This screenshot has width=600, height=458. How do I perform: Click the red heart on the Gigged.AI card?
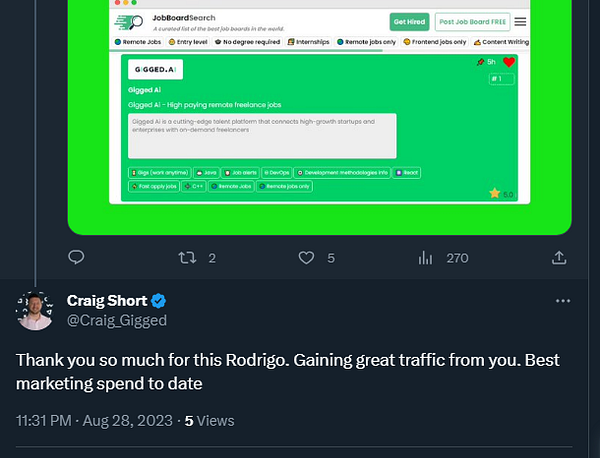pos(508,62)
